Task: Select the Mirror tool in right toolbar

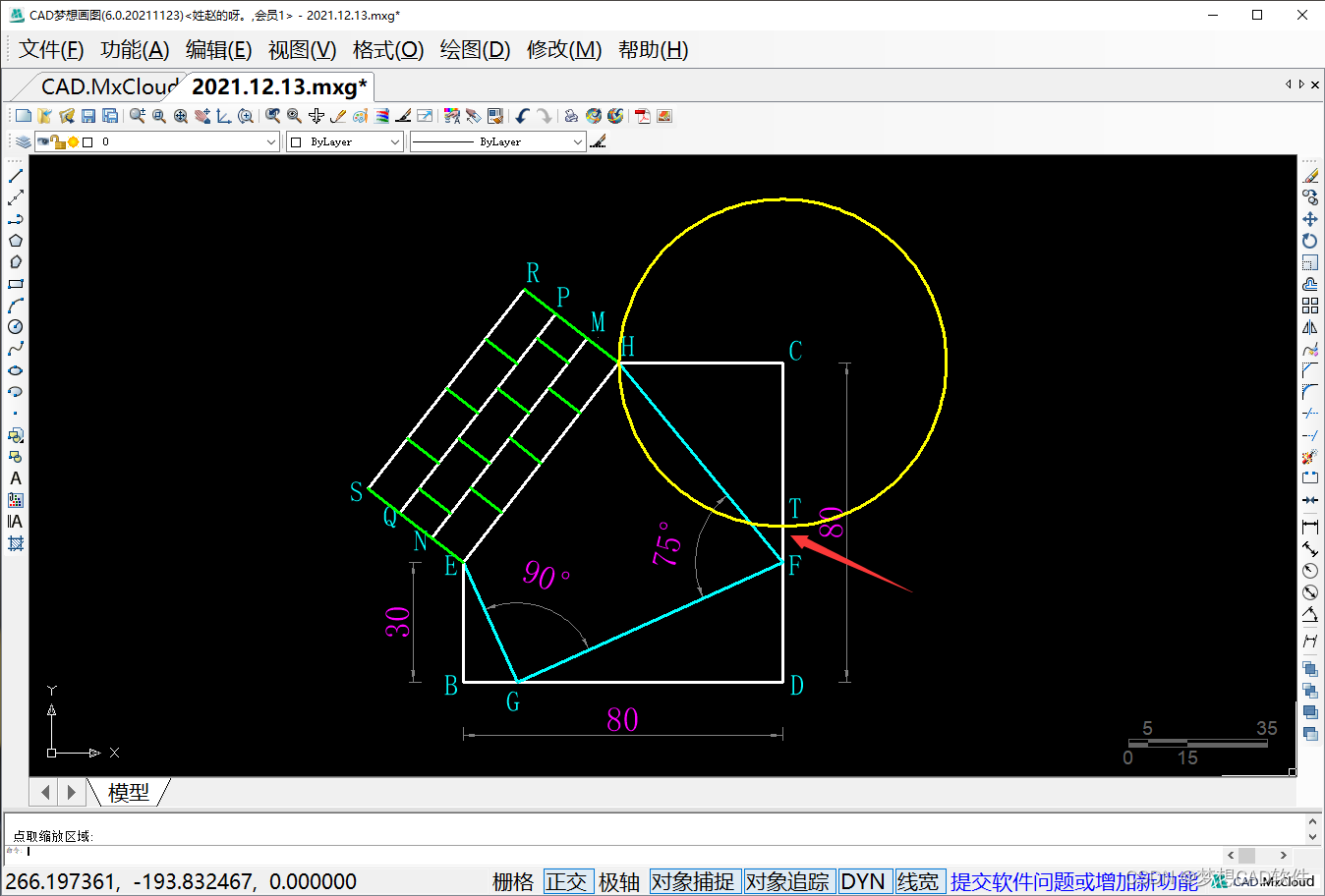Action: (x=1310, y=327)
